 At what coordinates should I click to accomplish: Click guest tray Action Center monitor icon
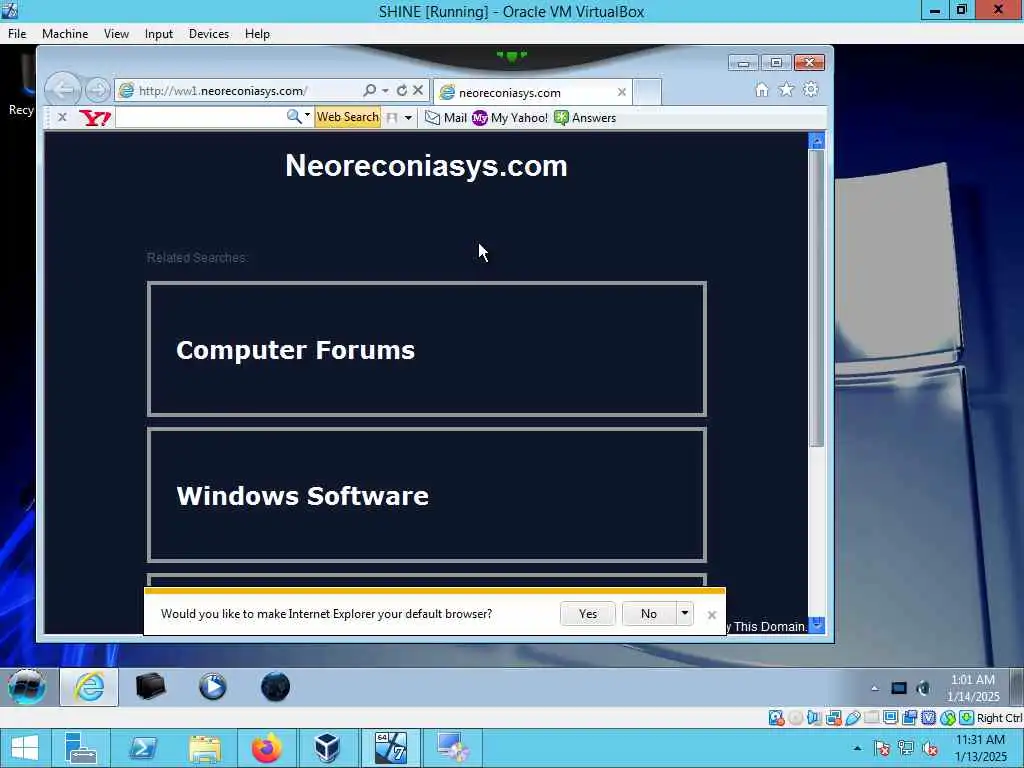899,688
